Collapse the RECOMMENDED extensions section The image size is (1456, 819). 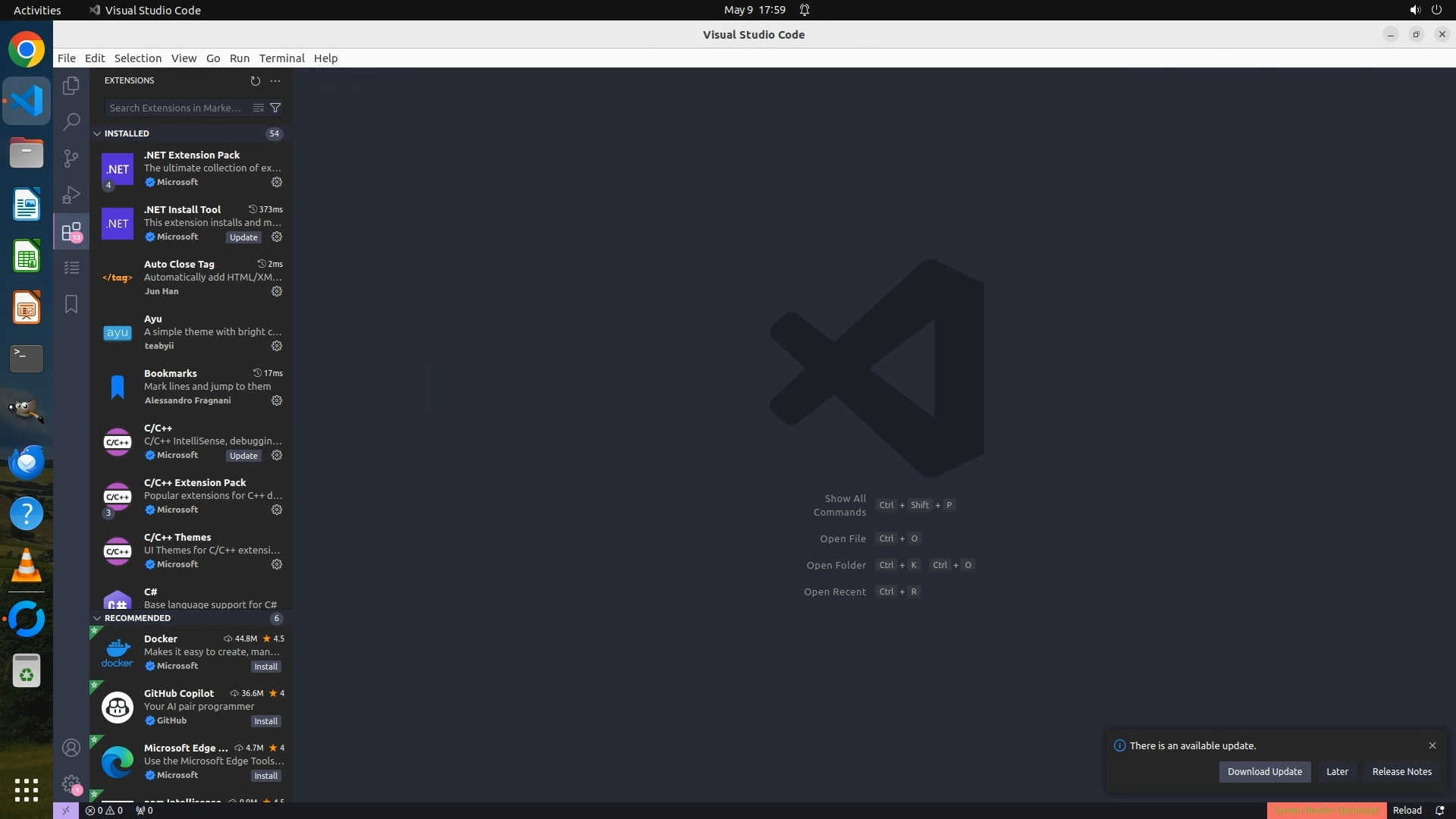pos(97,618)
